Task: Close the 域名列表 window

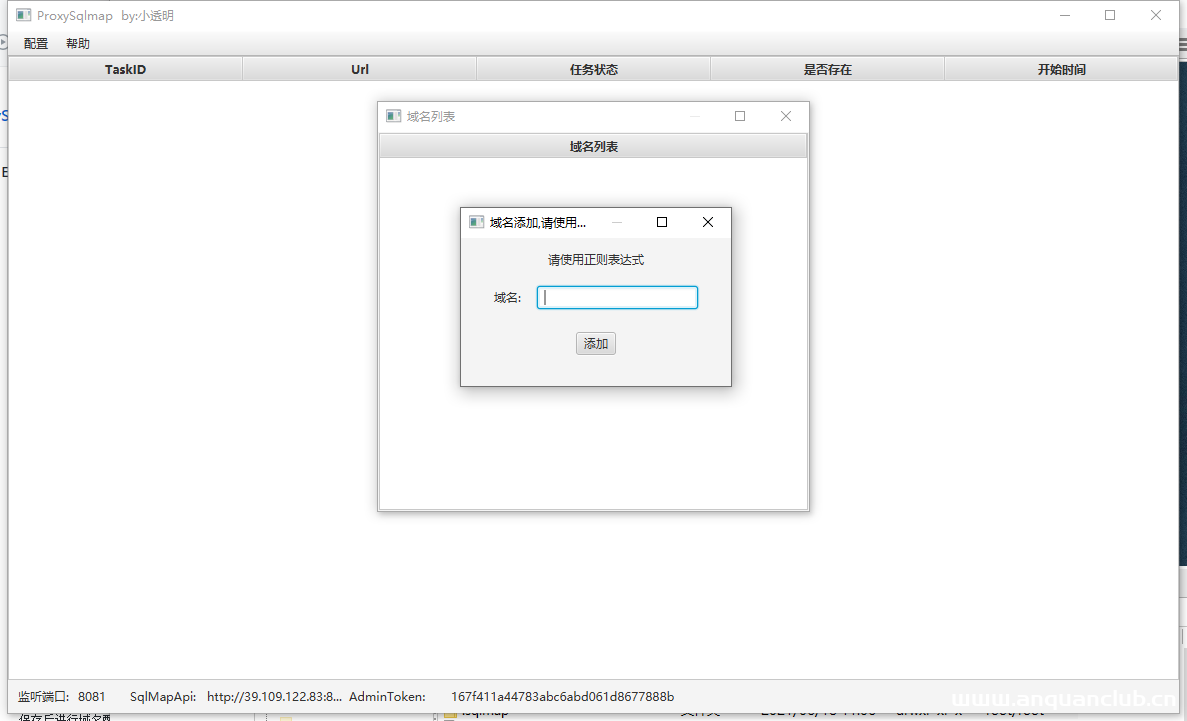Action: tap(786, 116)
